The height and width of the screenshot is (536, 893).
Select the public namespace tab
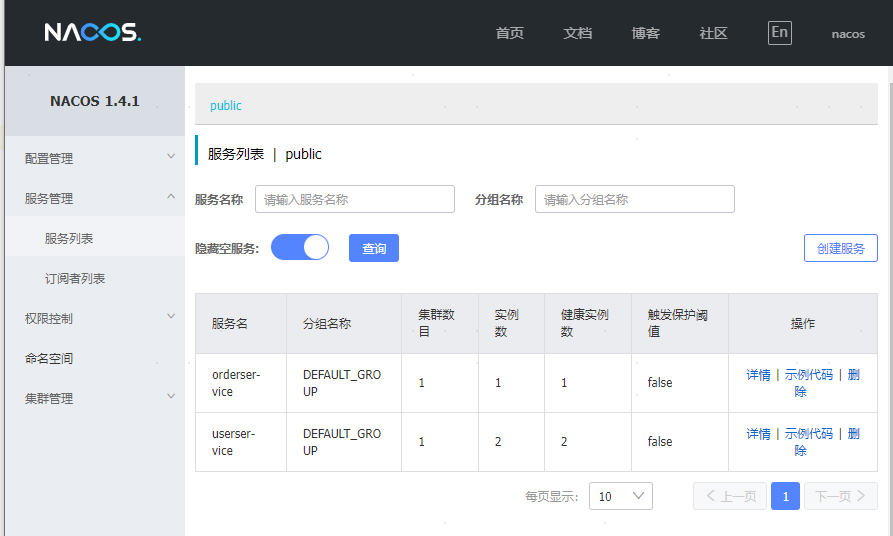click(x=226, y=105)
